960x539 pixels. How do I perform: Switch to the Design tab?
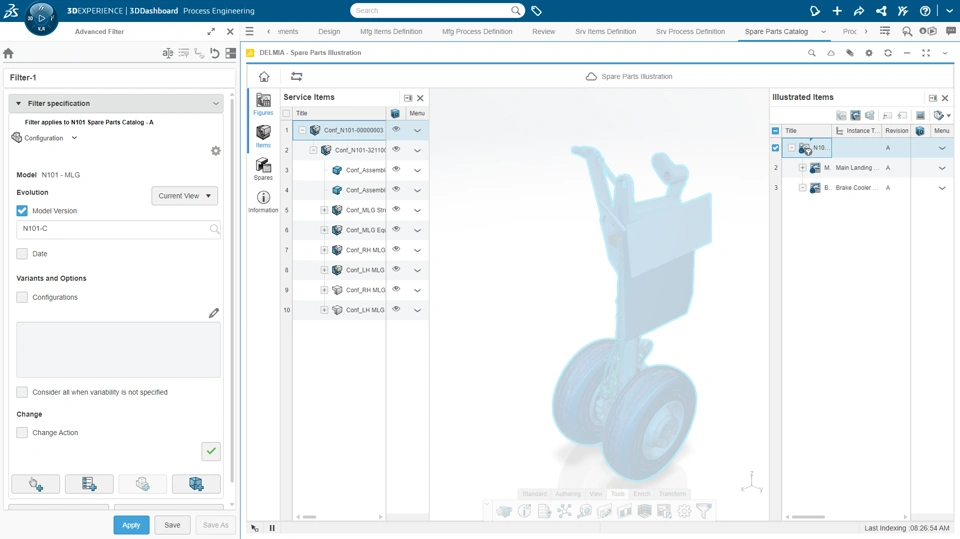click(x=329, y=31)
